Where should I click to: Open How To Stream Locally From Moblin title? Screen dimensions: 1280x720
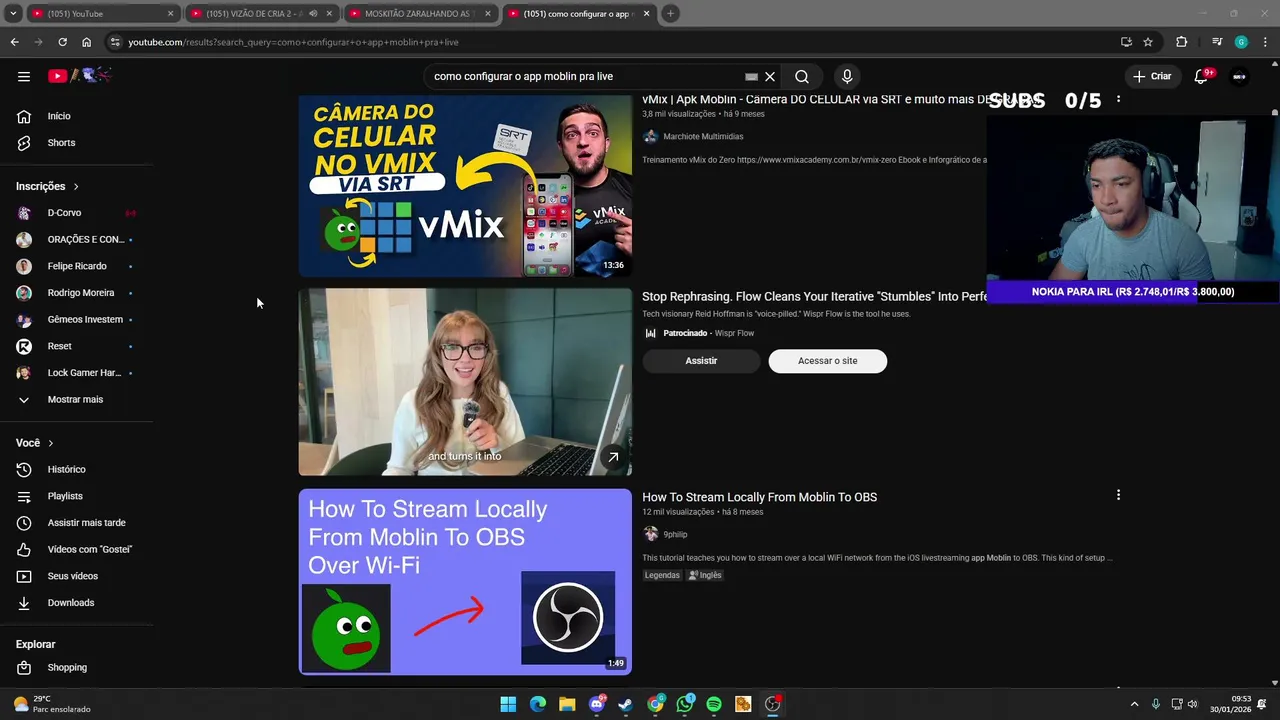(759, 497)
